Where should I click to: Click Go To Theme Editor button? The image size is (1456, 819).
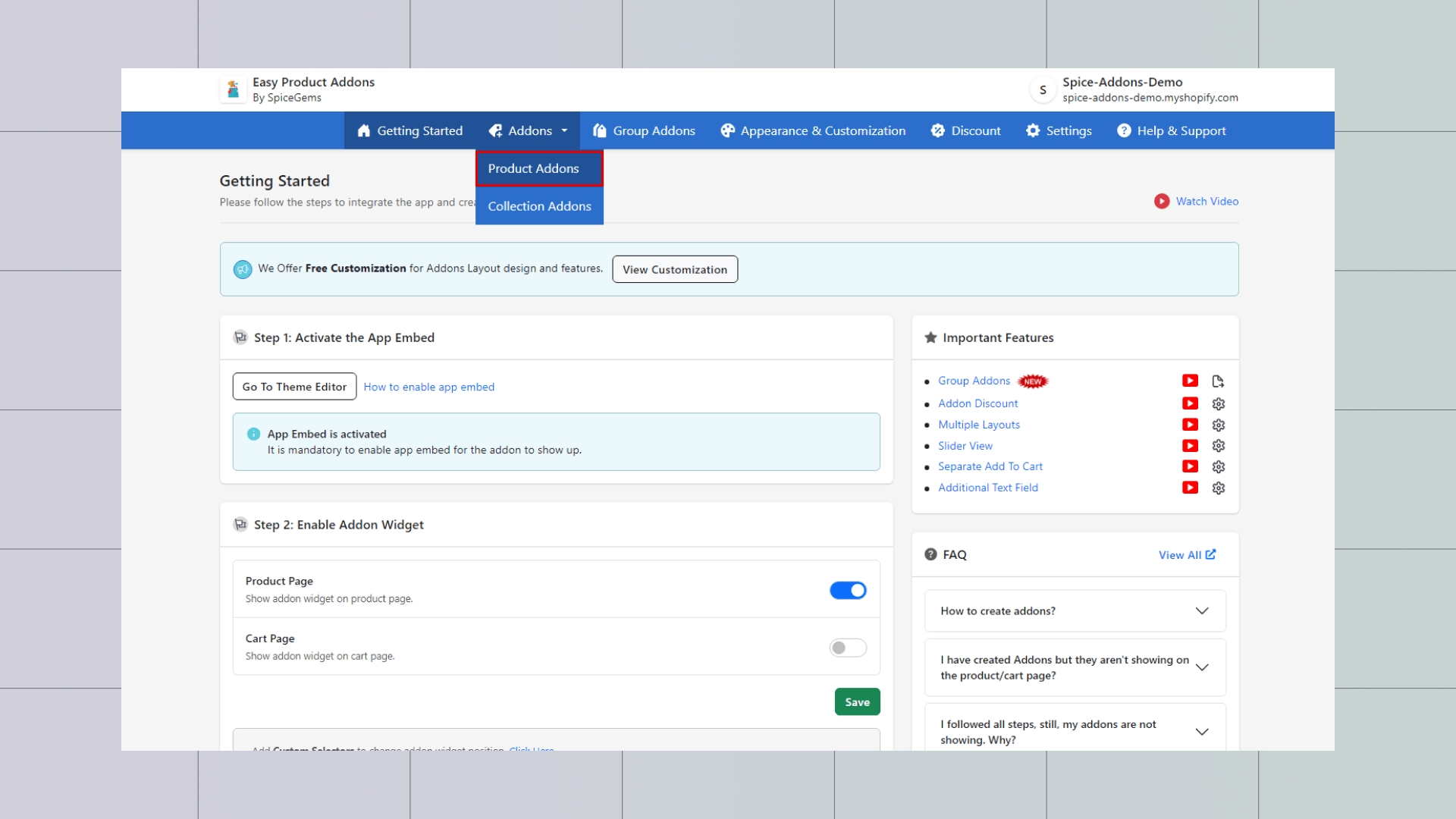294,387
